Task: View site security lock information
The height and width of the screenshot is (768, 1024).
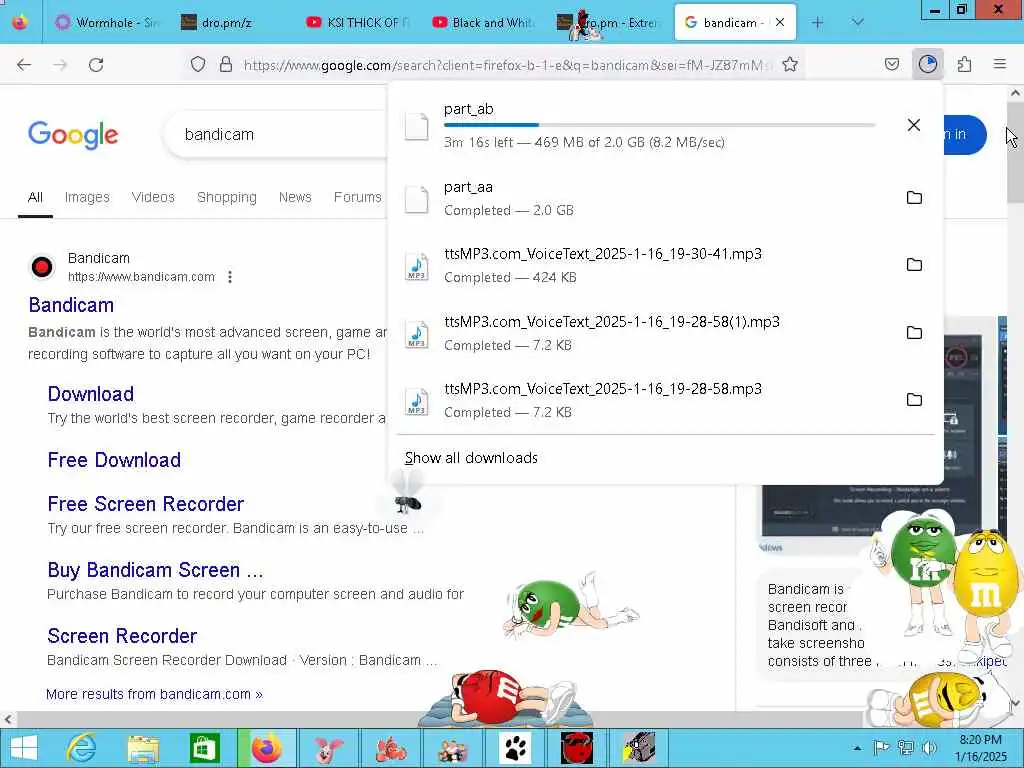Action: [x=226, y=64]
